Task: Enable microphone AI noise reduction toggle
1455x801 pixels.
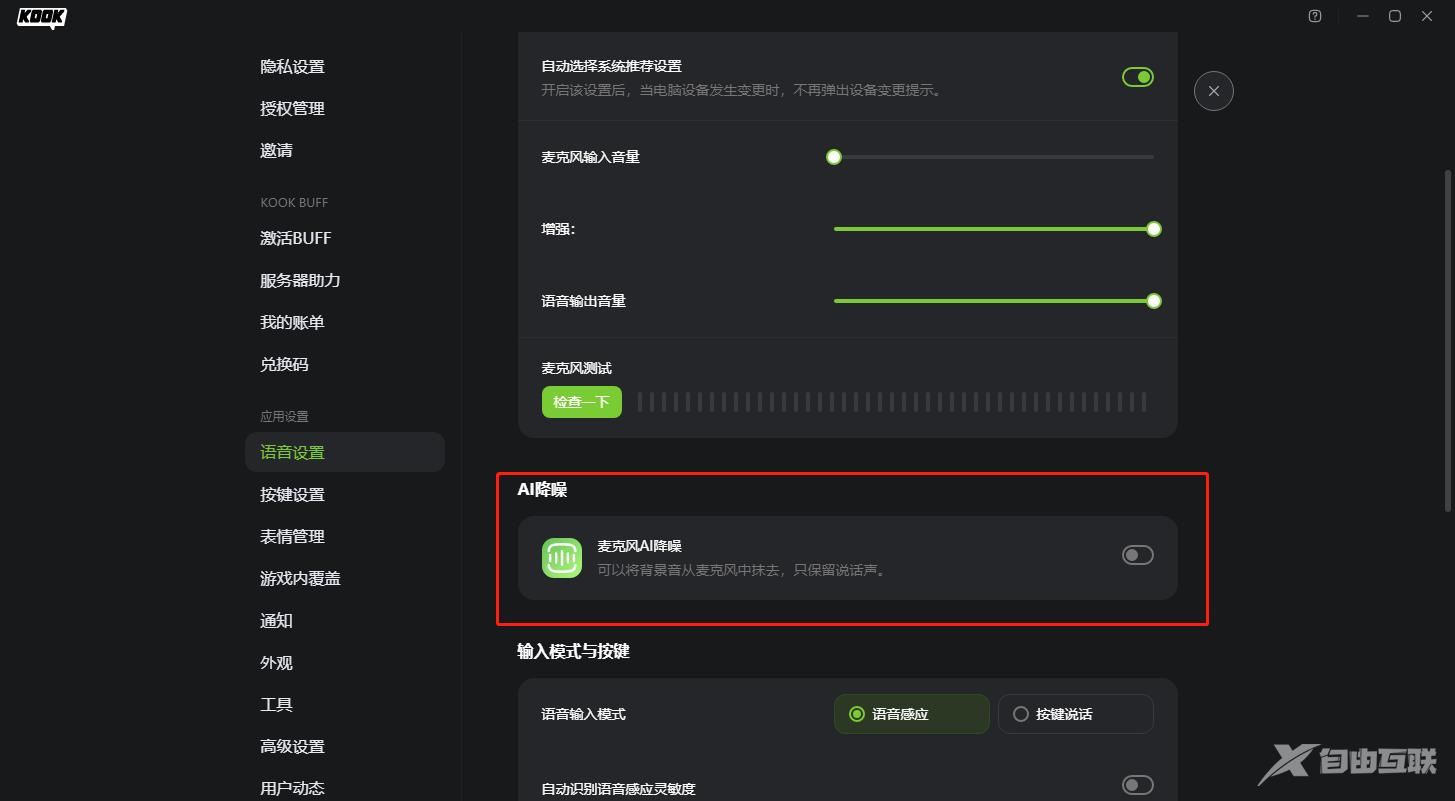Action: click(1138, 555)
